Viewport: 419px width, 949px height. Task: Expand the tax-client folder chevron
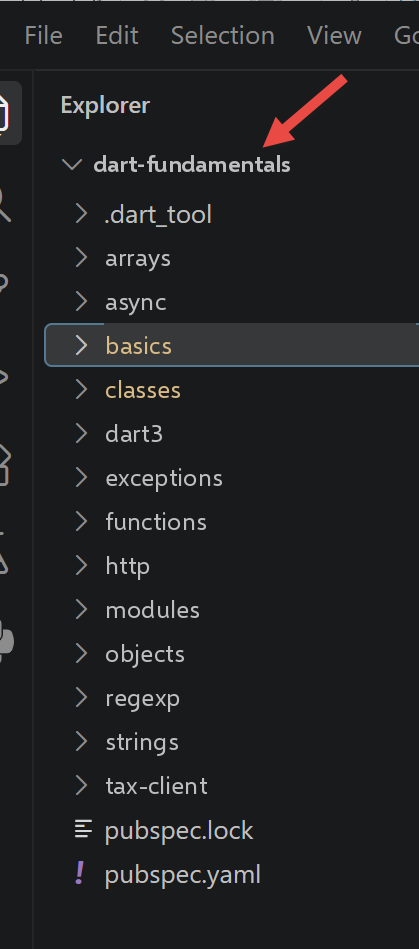point(81,786)
